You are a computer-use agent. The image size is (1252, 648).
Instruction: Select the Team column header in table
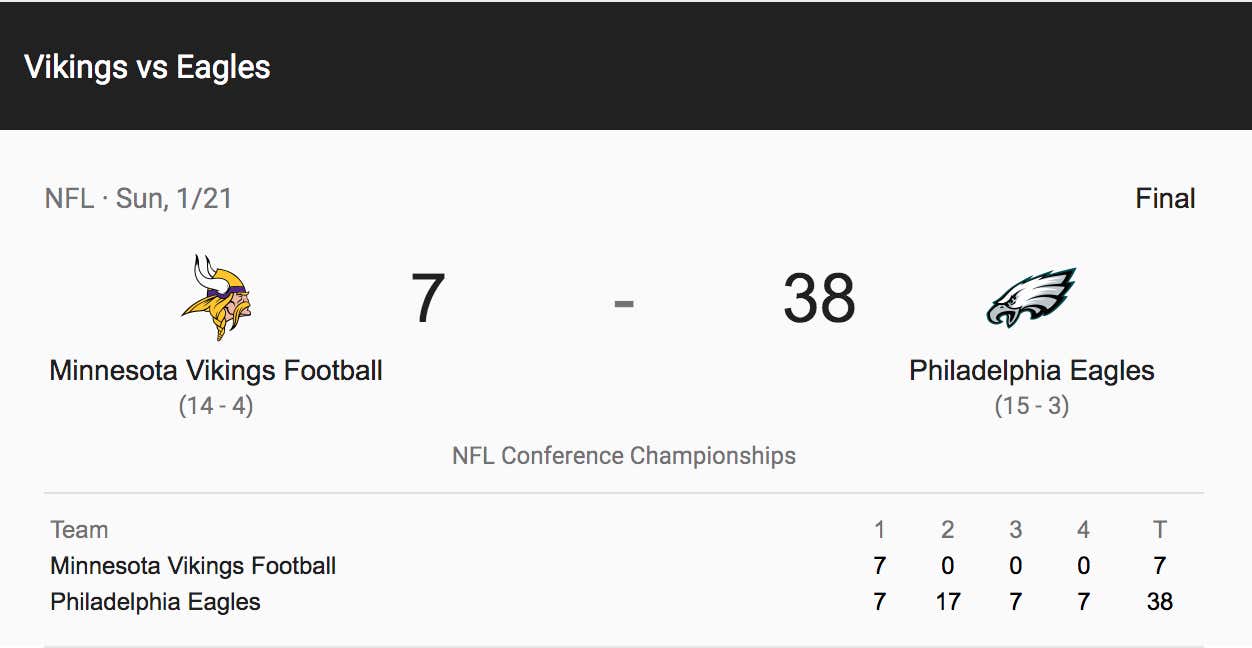pyautogui.click(x=79, y=530)
